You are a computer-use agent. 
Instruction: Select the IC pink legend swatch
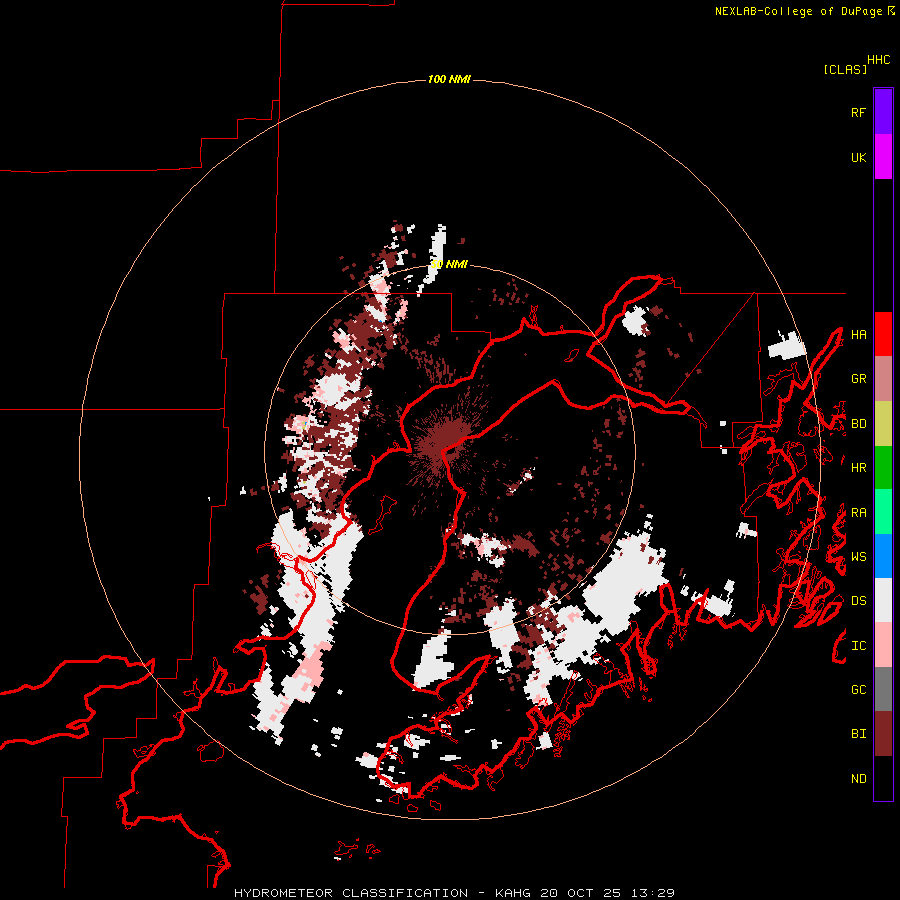click(883, 645)
